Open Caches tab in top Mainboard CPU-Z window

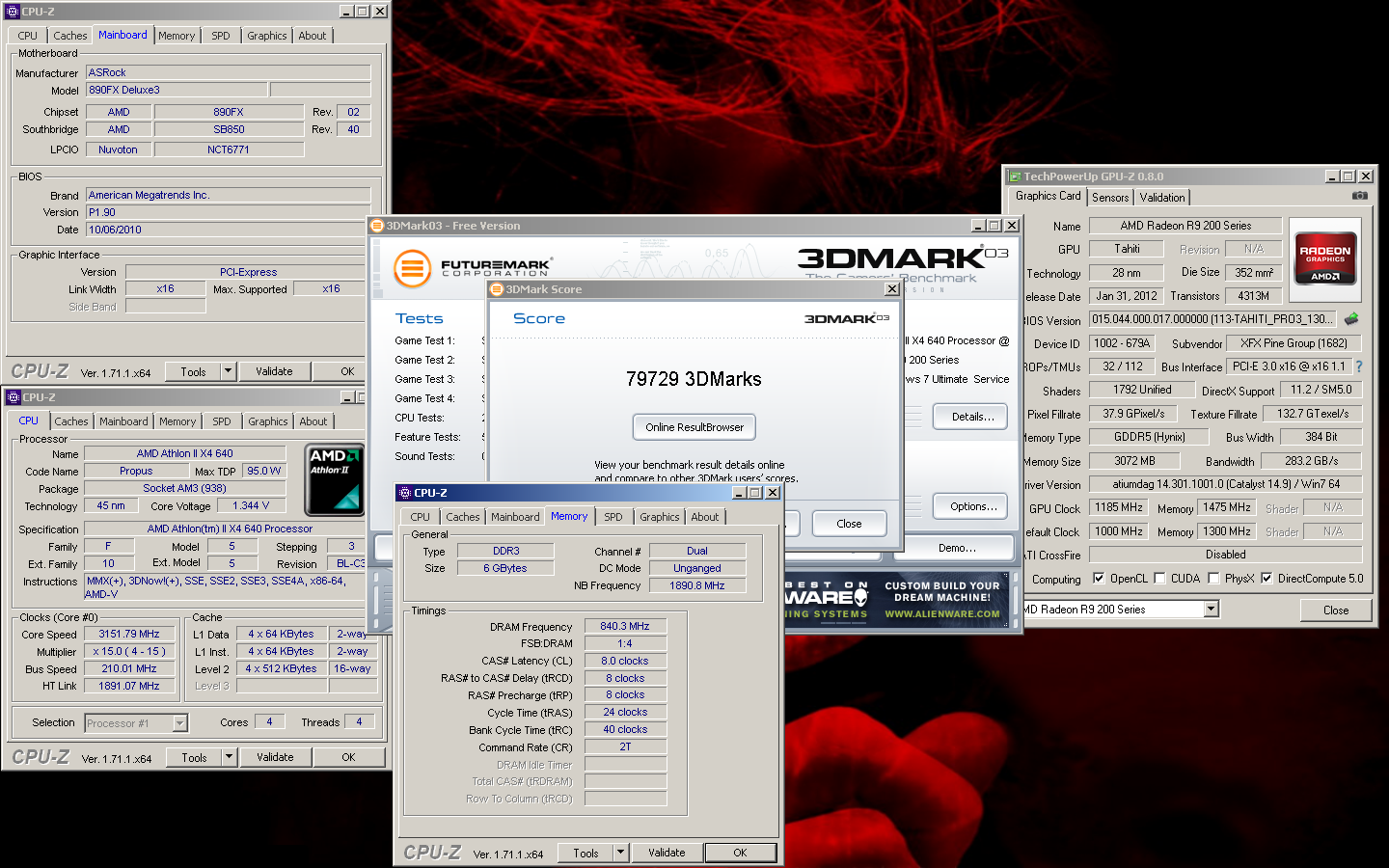(69, 36)
